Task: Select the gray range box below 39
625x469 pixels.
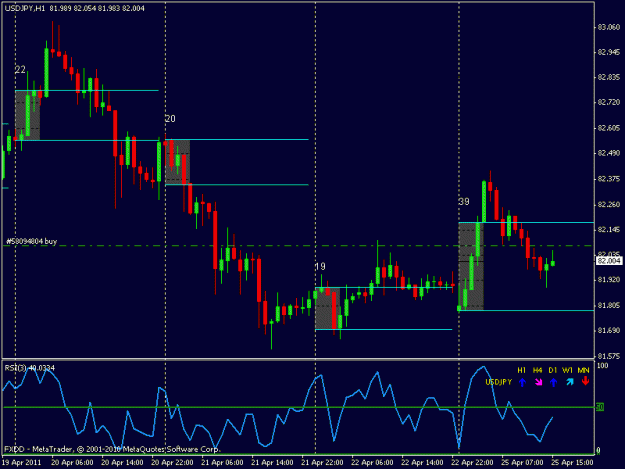Action: point(471,266)
